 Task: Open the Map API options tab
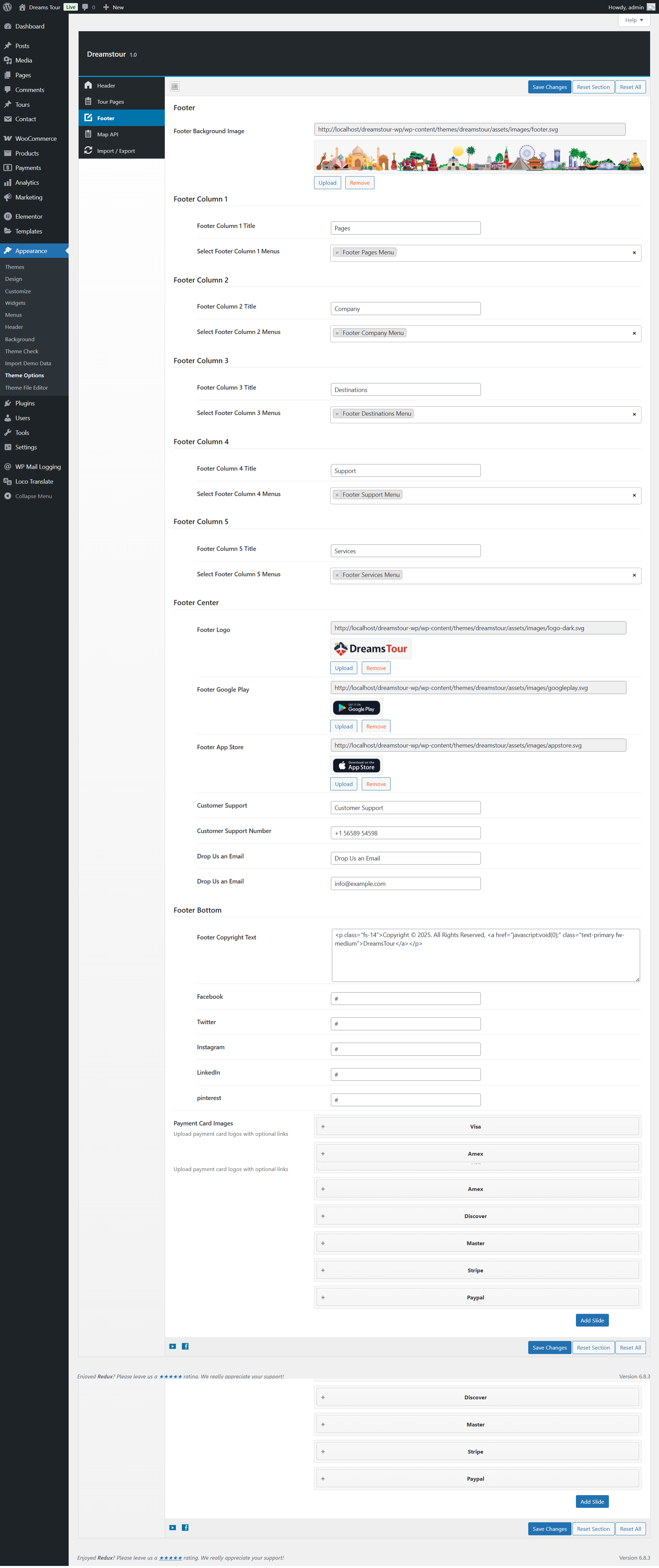click(x=108, y=135)
